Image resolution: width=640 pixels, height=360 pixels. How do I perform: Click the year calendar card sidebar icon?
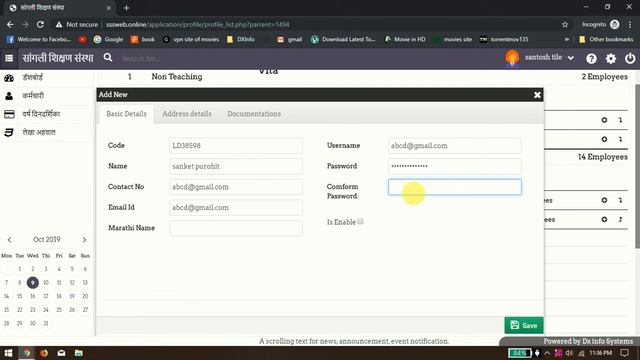[9, 114]
